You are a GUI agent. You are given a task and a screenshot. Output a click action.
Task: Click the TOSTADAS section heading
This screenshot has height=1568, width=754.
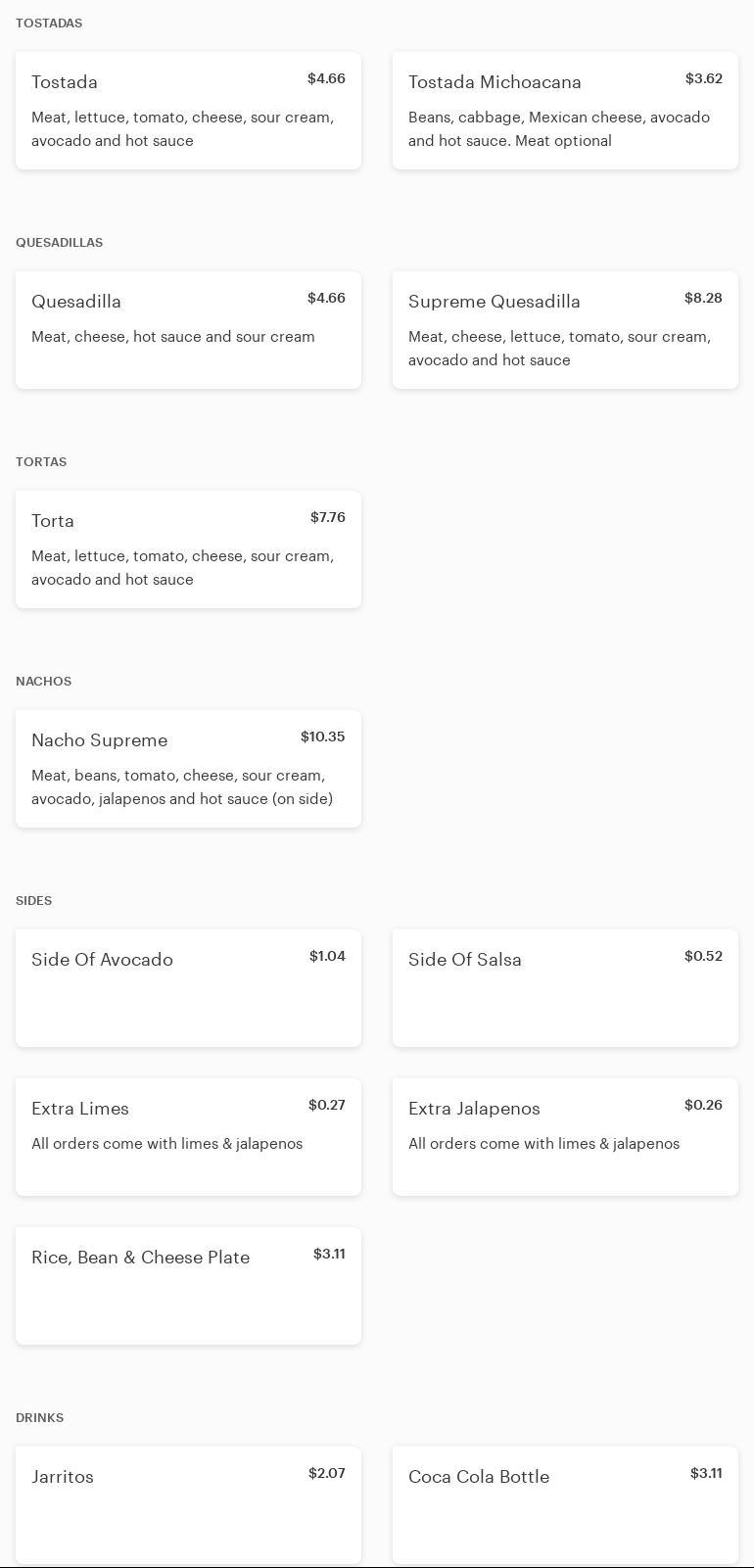point(49,23)
